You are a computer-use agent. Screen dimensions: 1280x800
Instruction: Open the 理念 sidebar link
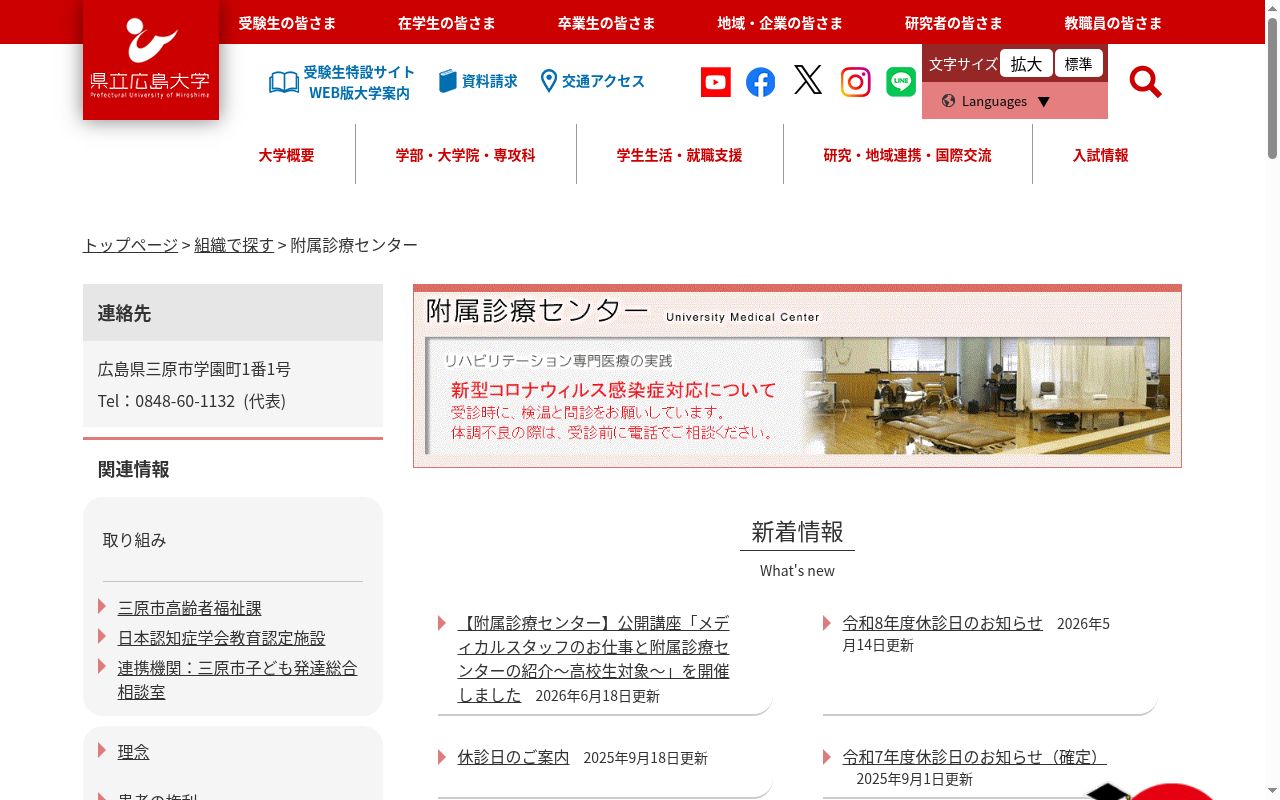pos(134,752)
